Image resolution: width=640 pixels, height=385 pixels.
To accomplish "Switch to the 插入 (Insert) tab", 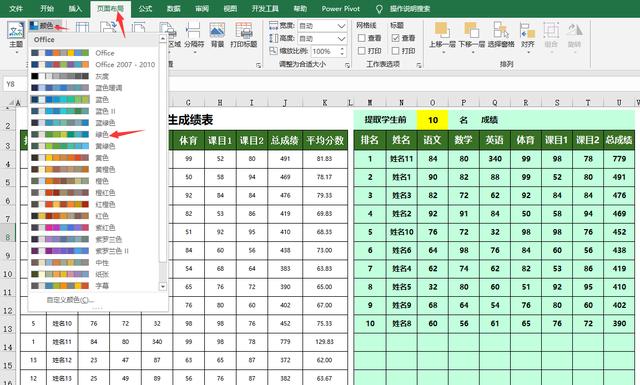I will 75,9.
